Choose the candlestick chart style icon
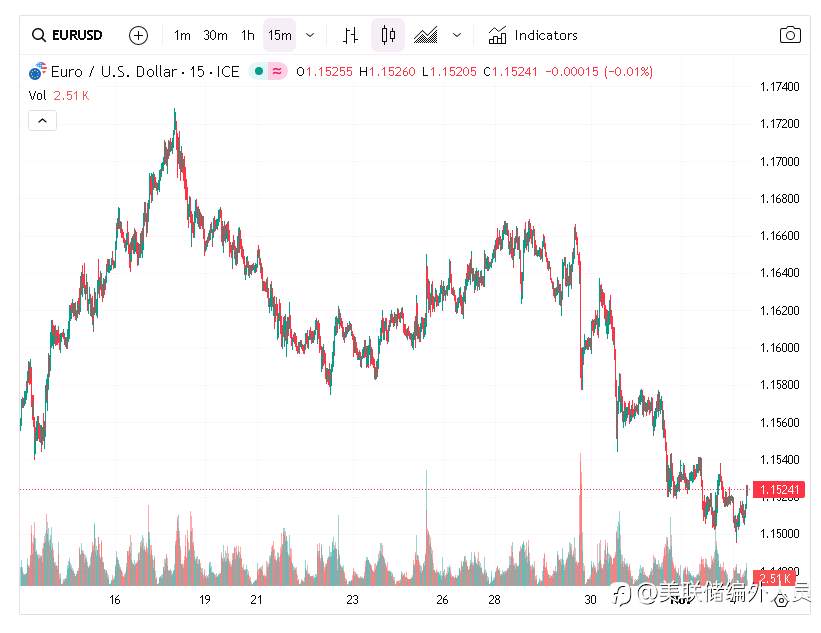821x633 pixels. [388, 35]
